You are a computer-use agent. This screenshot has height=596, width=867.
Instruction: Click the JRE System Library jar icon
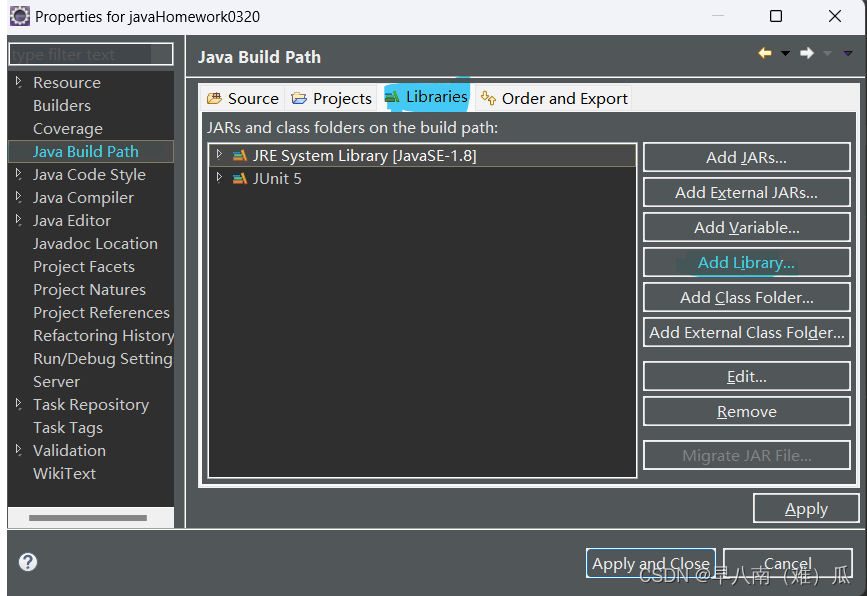(x=240, y=155)
